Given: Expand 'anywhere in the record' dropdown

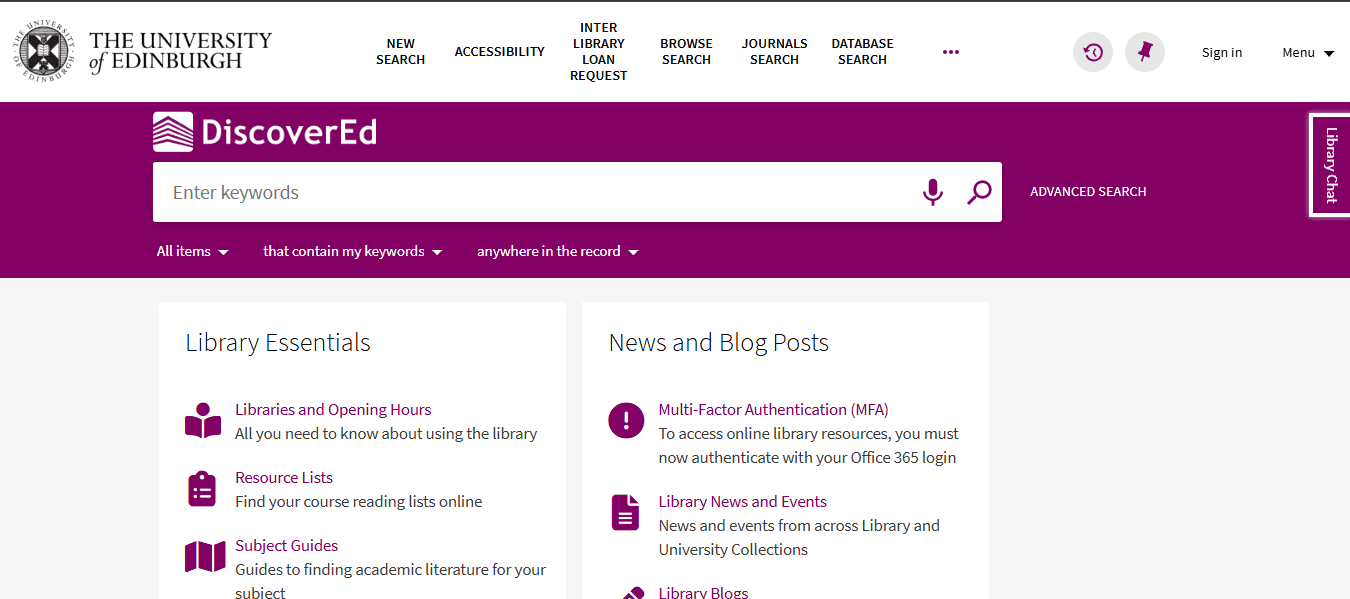Looking at the screenshot, I should point(558,252).
